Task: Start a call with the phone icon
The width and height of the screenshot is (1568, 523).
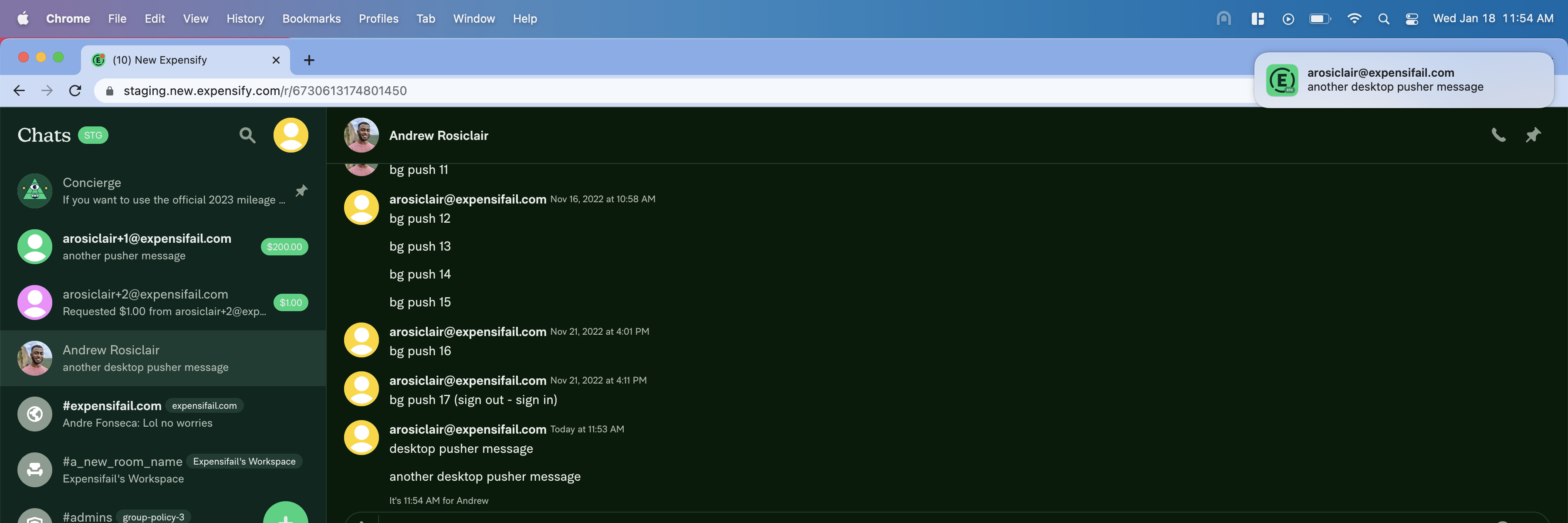Action: (x=1498, y=135)
